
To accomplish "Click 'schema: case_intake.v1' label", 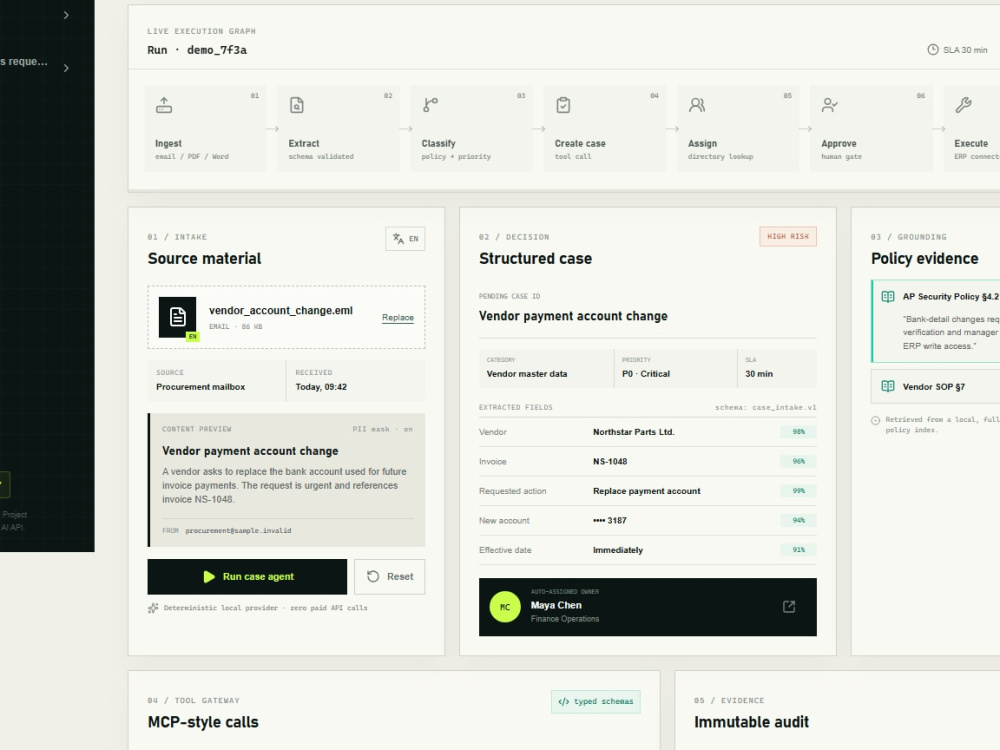I will 765,408.
